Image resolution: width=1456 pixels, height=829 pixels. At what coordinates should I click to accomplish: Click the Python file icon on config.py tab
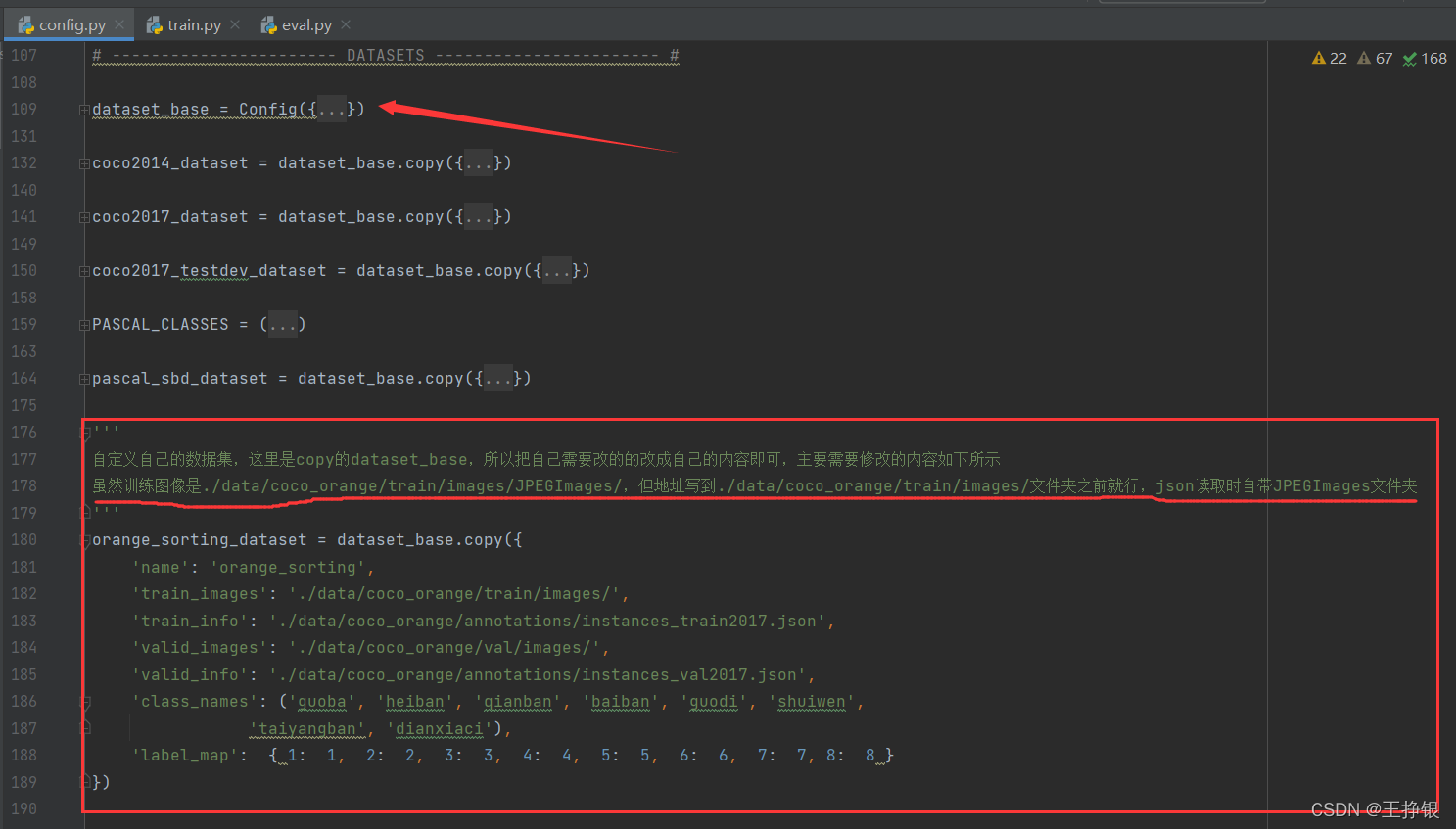coord(26,24)
